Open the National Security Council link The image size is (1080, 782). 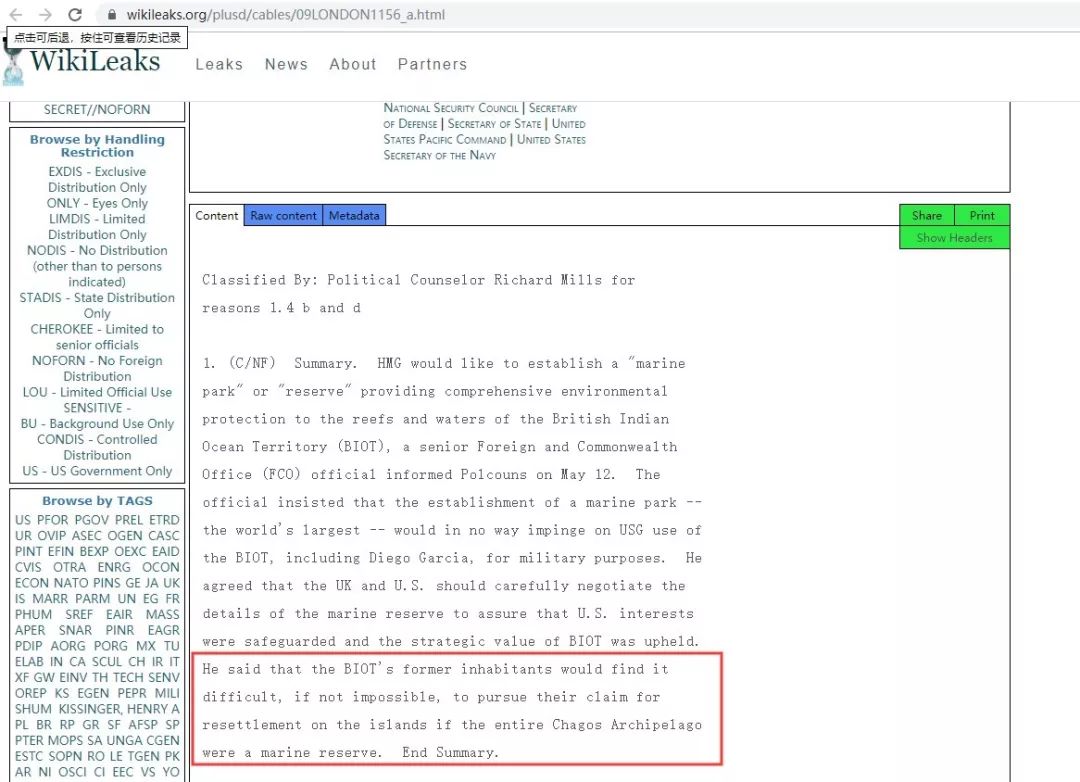451,108
